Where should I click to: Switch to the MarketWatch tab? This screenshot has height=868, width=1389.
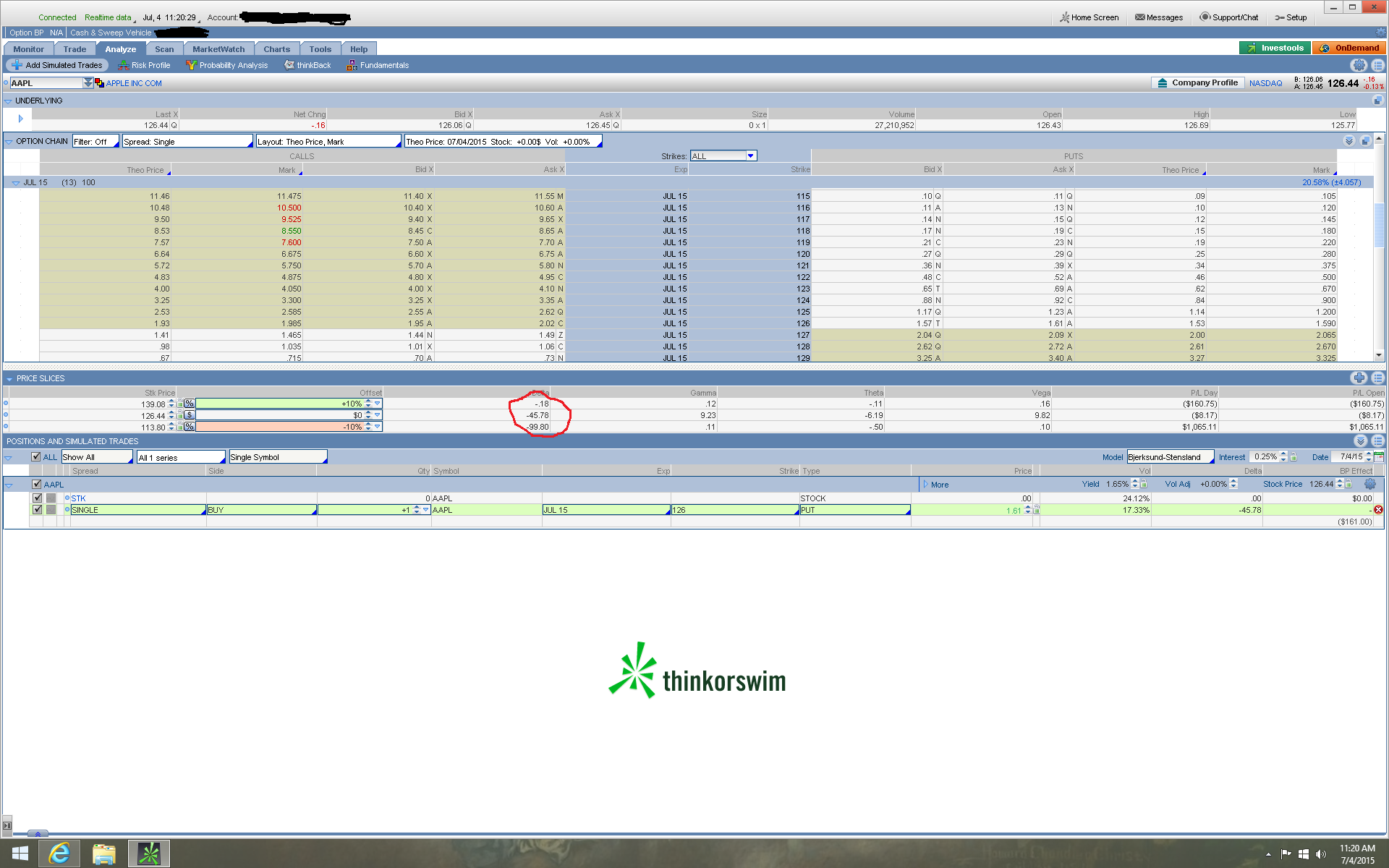(218, 49)
